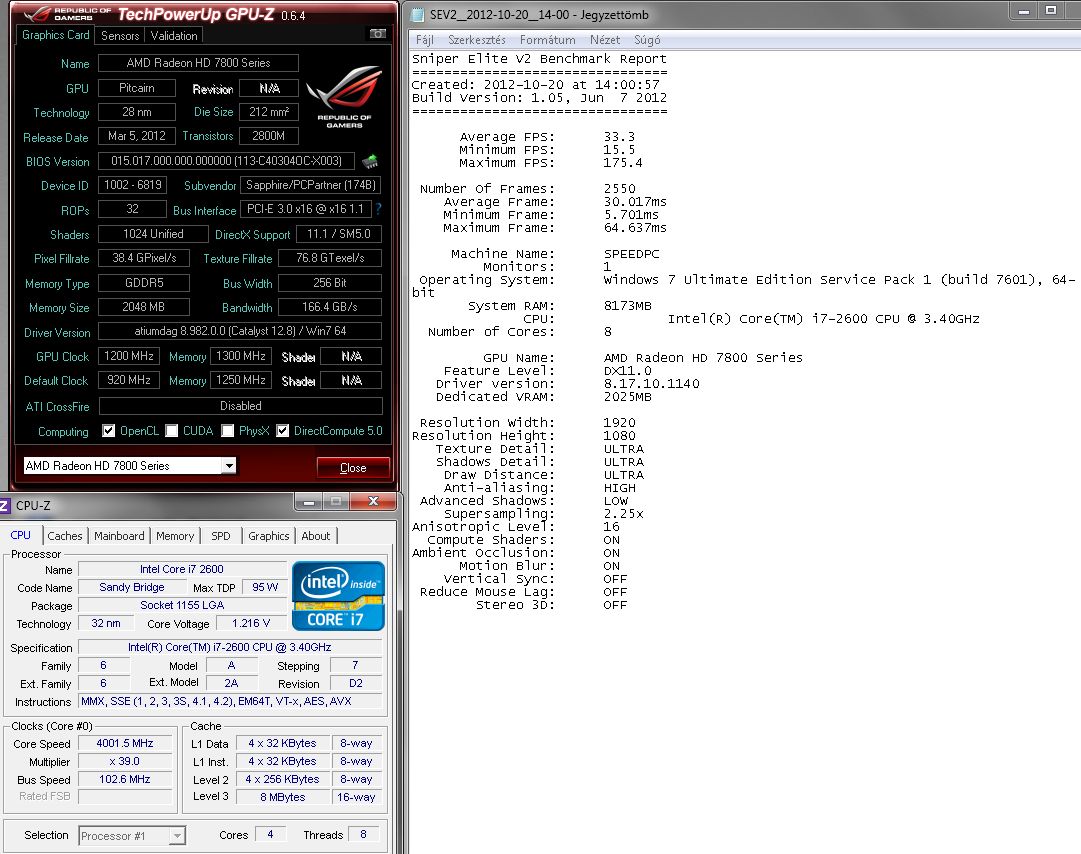Screen dimensions: 1081x854
Task: Toggle the OpenCL checkbox
Action: click(x=108, y=431)
